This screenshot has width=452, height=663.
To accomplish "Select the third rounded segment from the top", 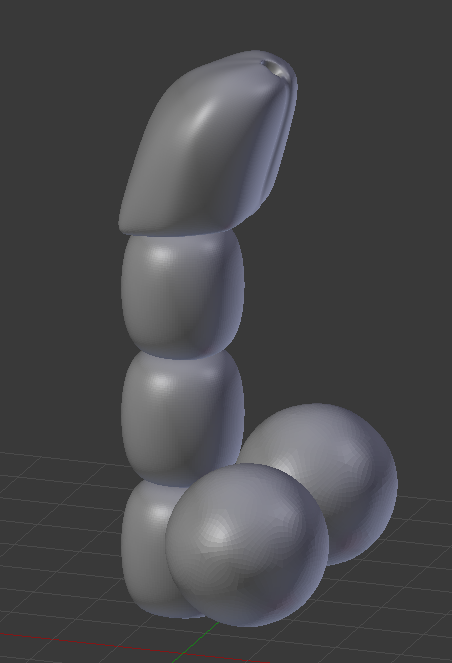I will click(183, 416).
